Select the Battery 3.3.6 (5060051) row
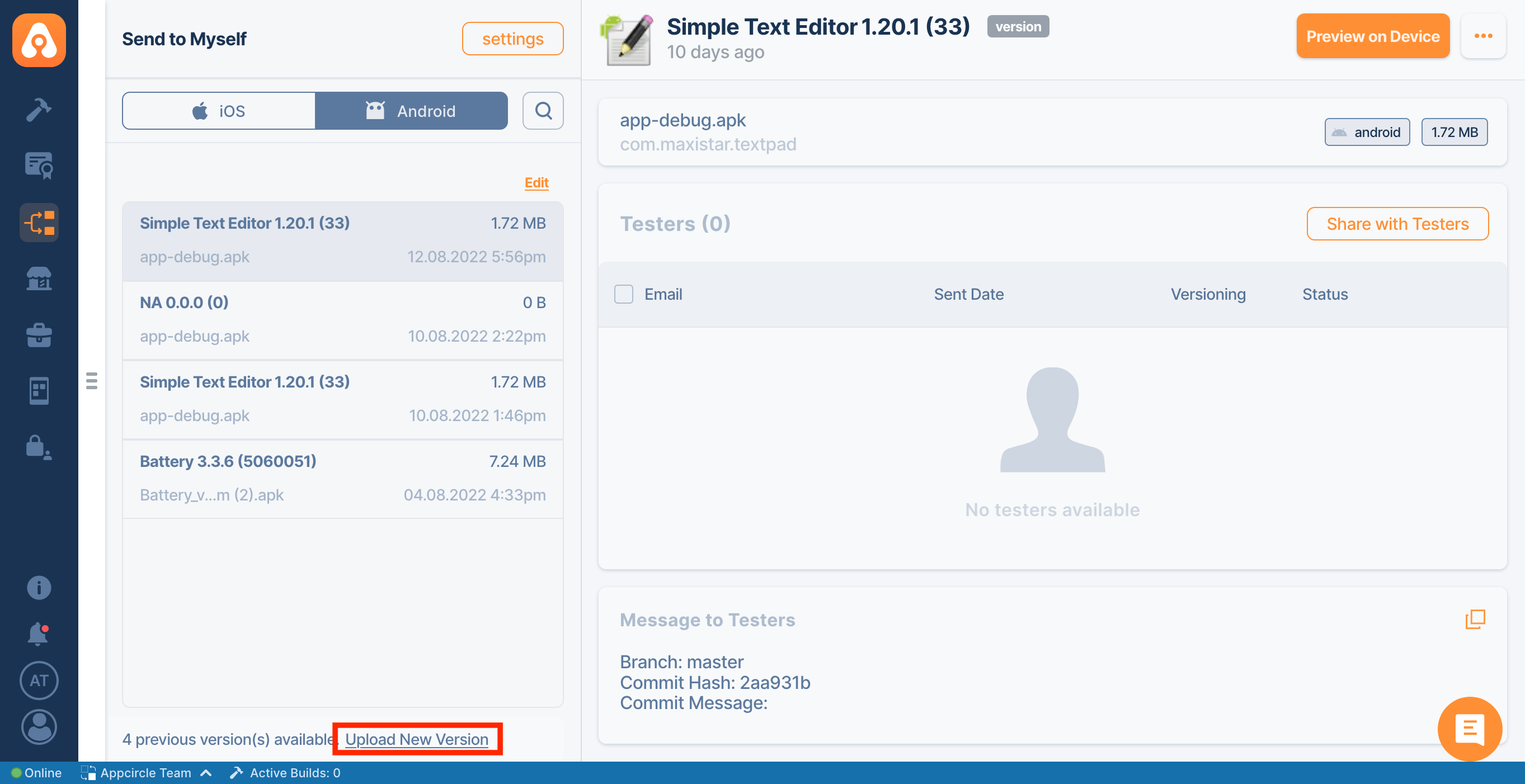The width and height of the screenshot is (1525, 784). tap(343, 479)
